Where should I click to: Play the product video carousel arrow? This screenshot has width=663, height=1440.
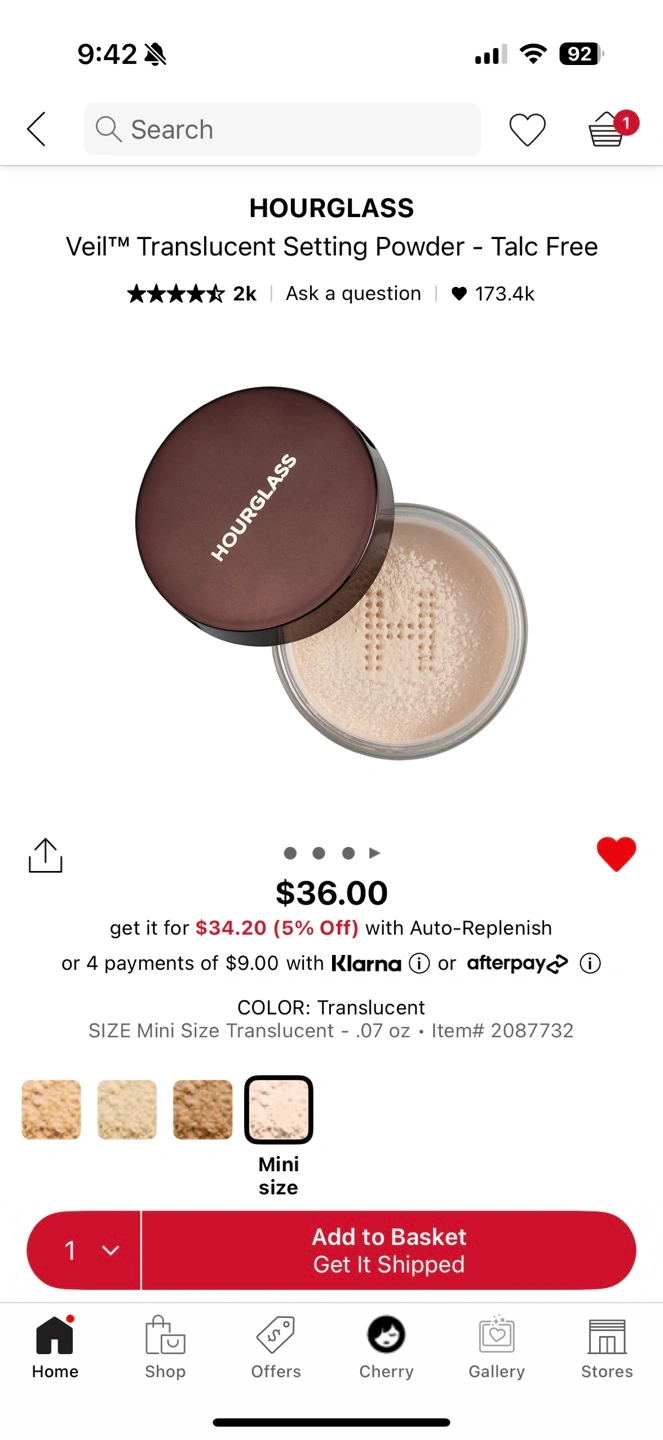coord(375,853)
